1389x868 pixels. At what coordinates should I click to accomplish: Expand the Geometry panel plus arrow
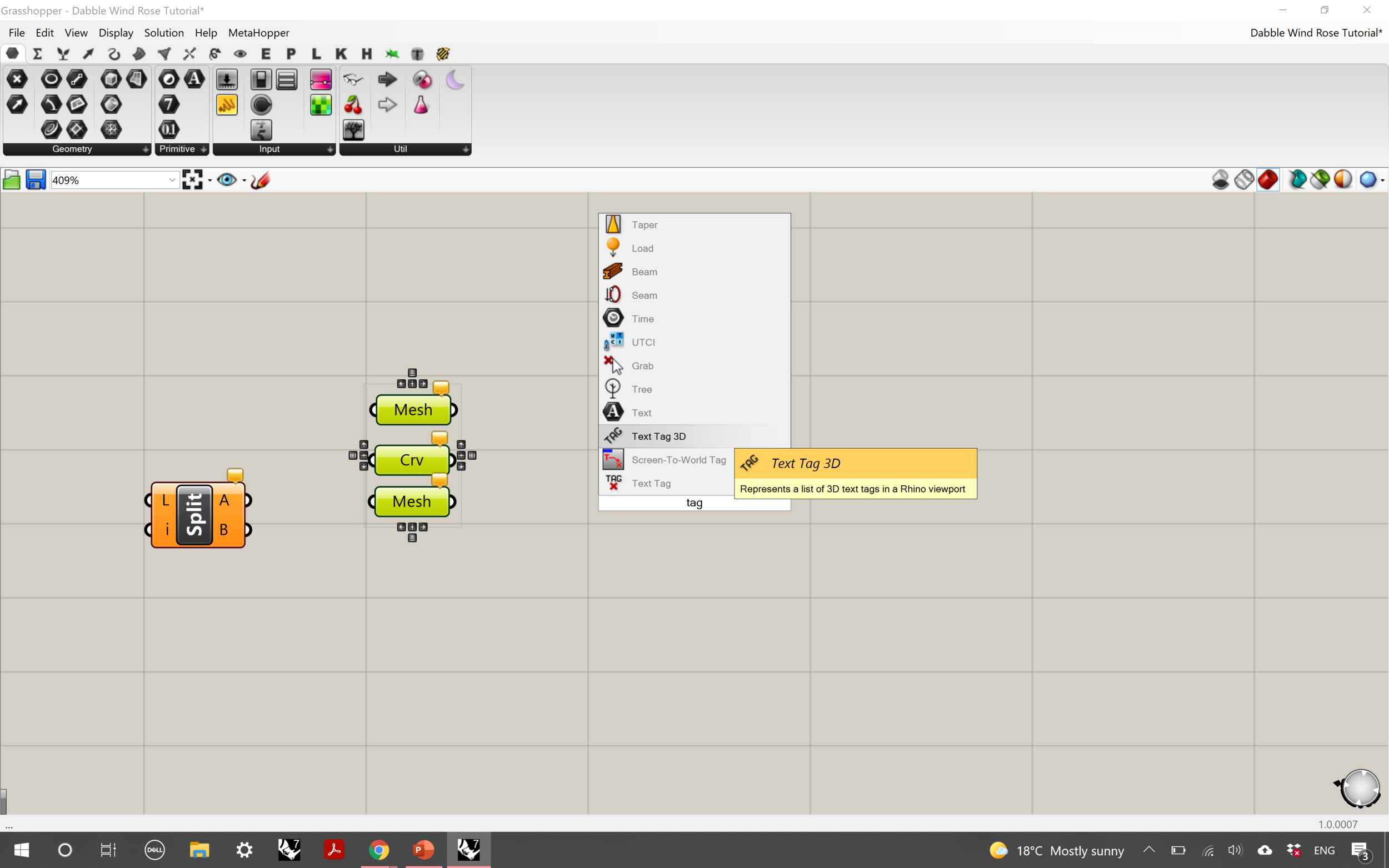[145, 149]
